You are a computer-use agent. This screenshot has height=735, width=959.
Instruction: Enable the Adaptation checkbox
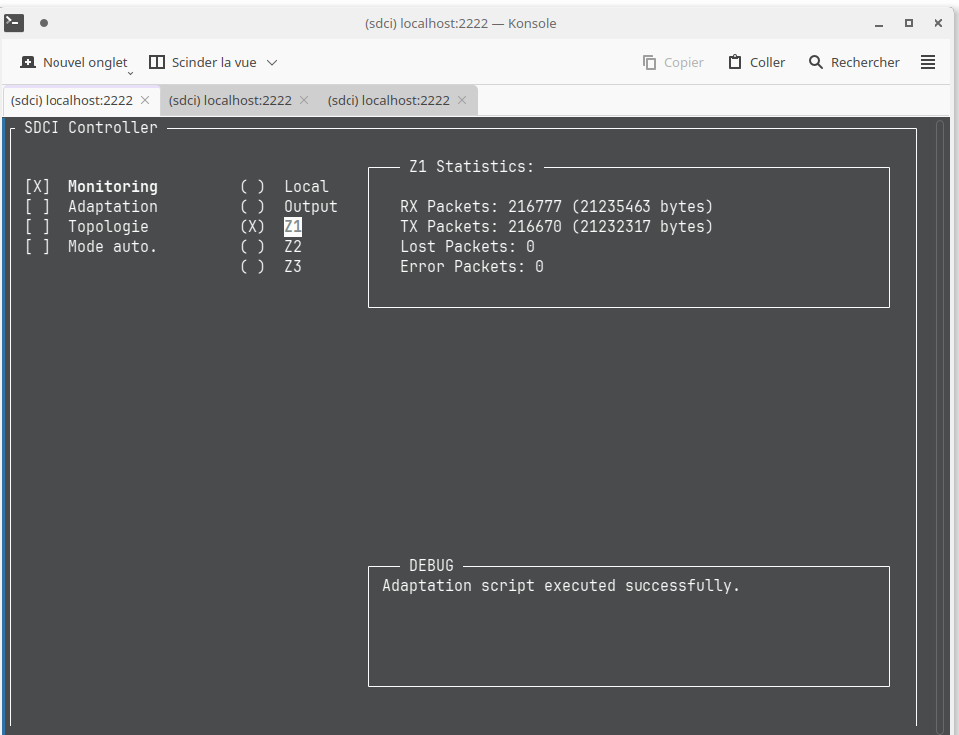tap(37, 207)
